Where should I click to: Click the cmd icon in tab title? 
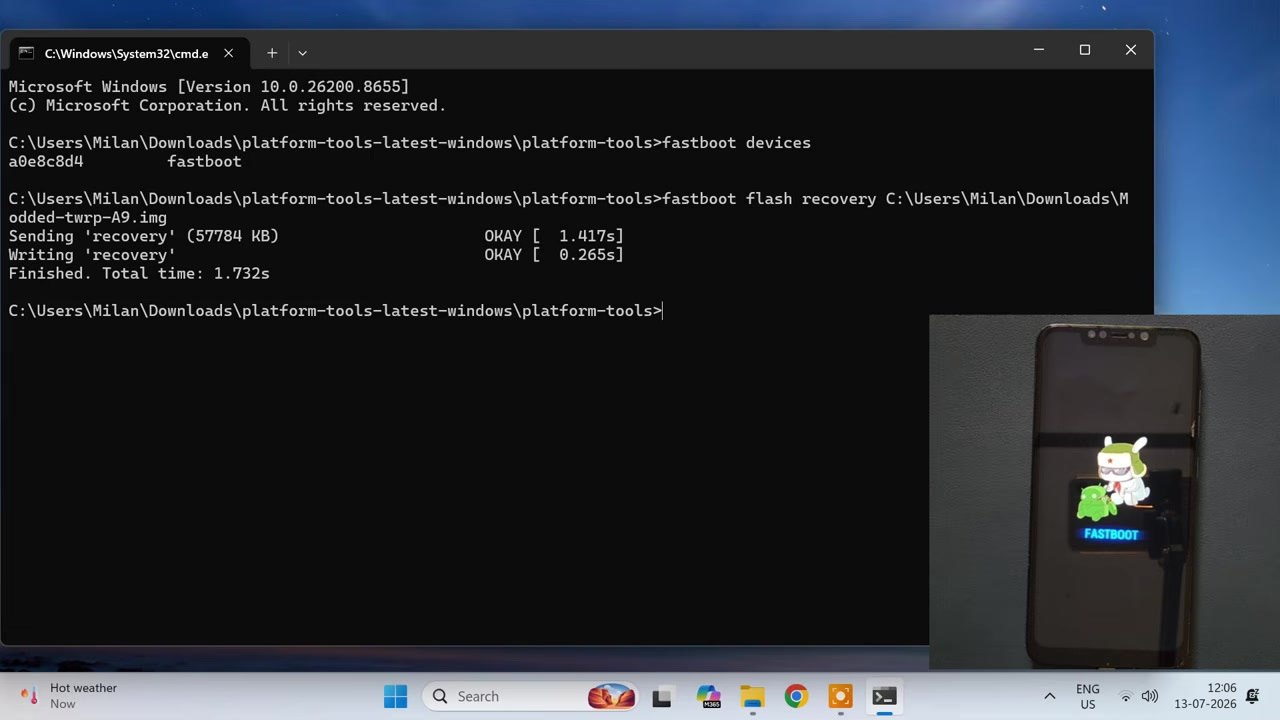[26, 53]
